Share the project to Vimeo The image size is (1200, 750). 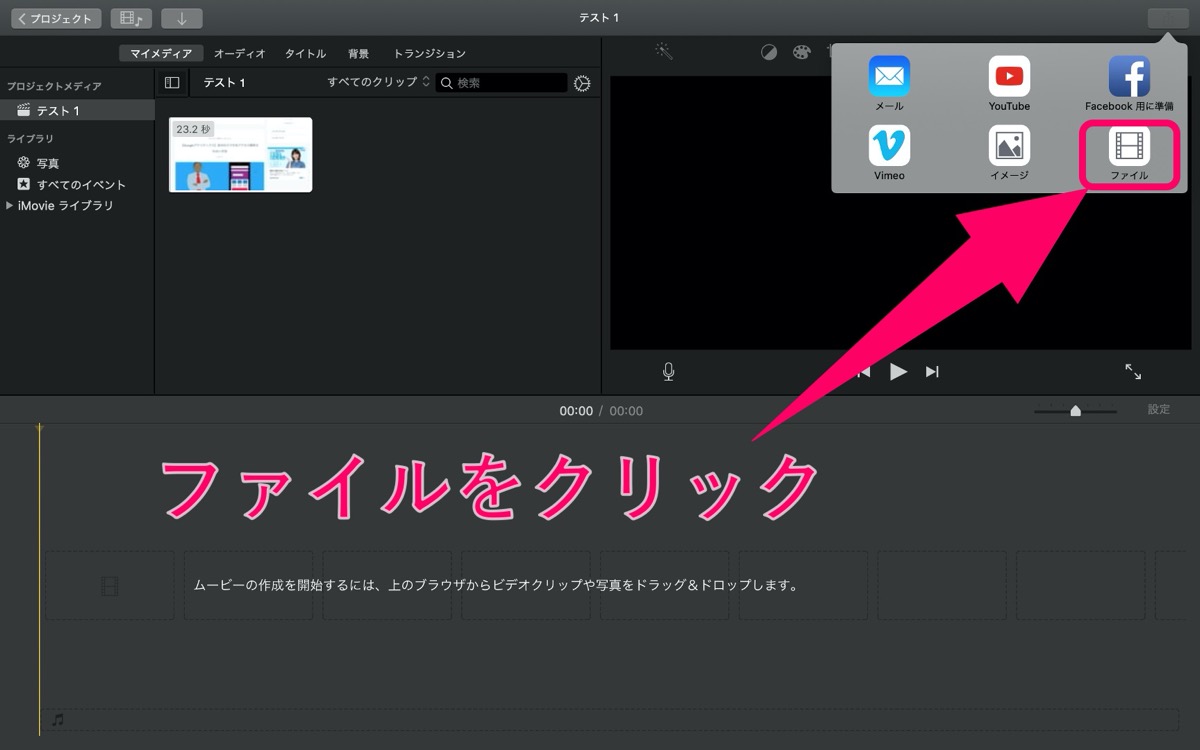click(x=889, y=154)
